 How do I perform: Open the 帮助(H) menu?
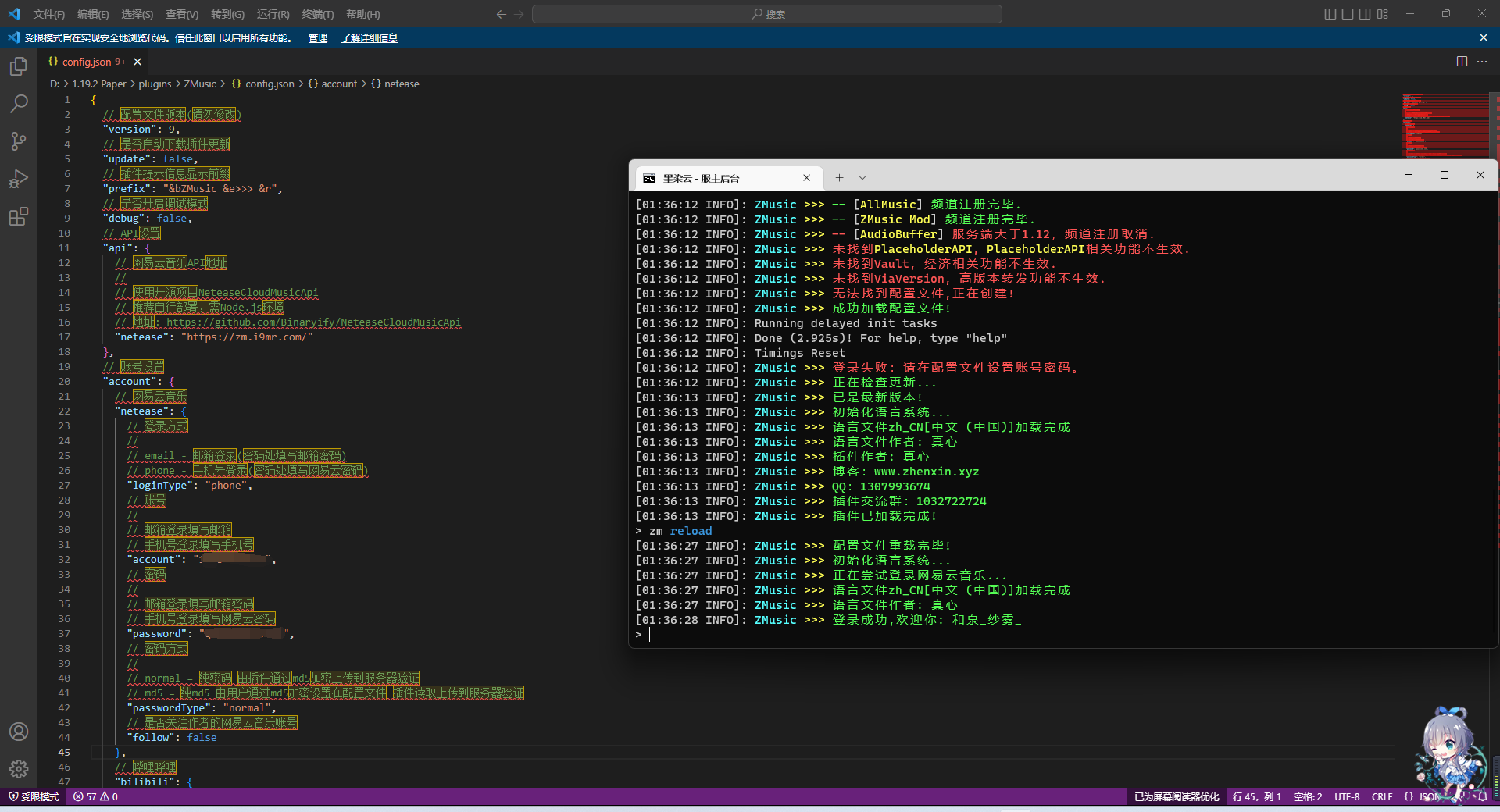pos(362,14)
